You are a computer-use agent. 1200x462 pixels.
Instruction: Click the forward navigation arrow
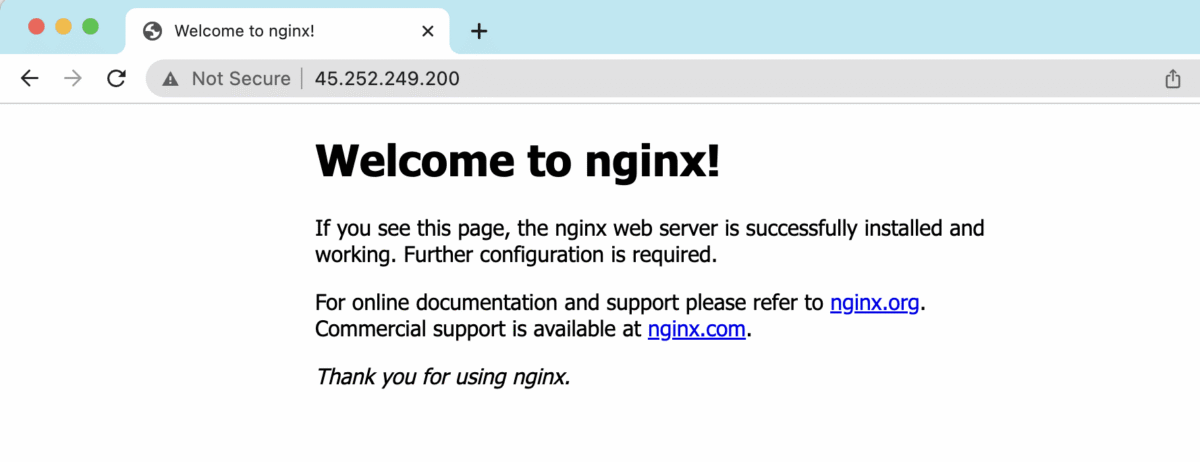pos(72,79)
